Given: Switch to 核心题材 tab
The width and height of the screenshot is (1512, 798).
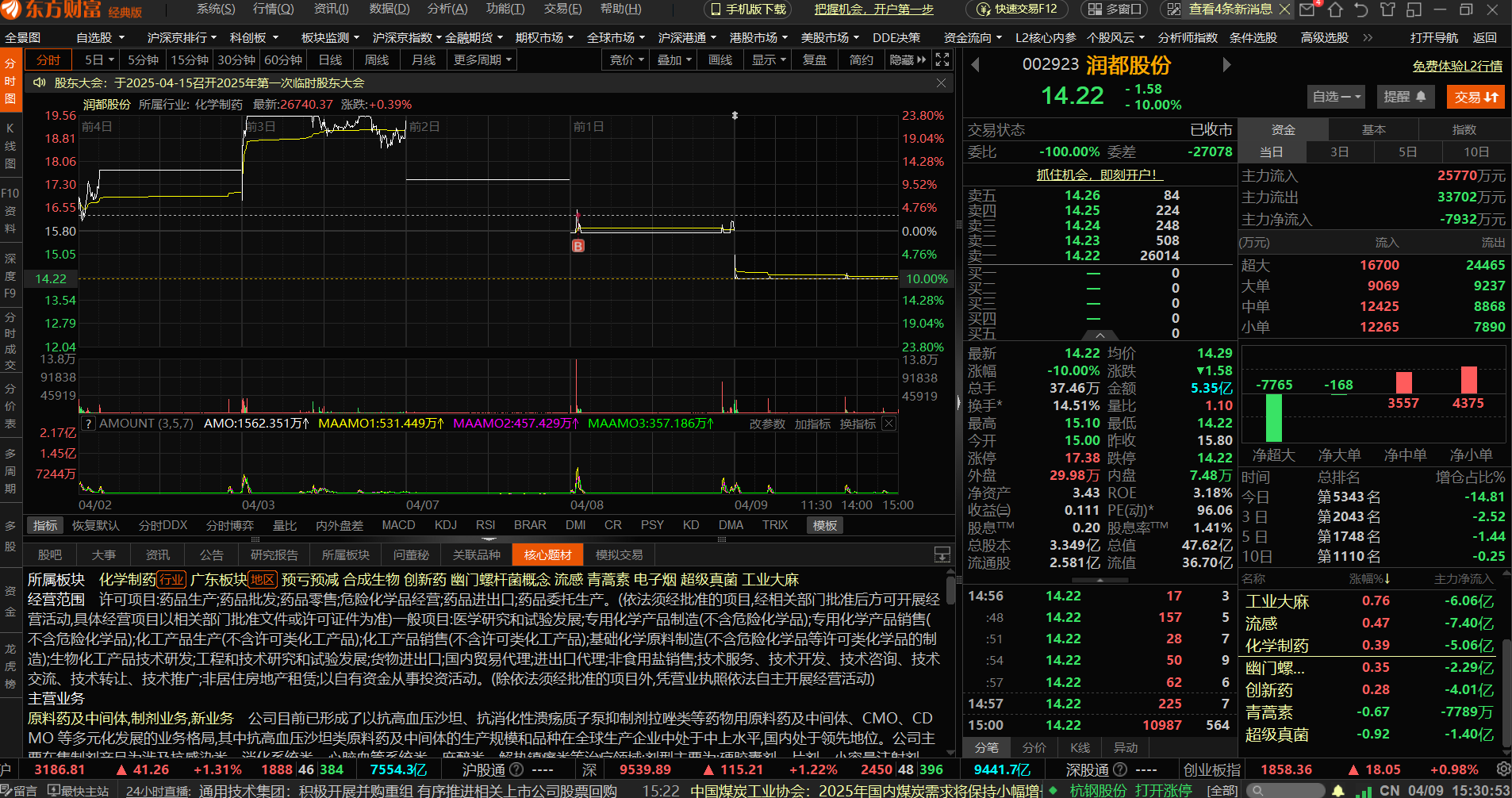Looking at the screenshot, I should (x=548, y=554).
